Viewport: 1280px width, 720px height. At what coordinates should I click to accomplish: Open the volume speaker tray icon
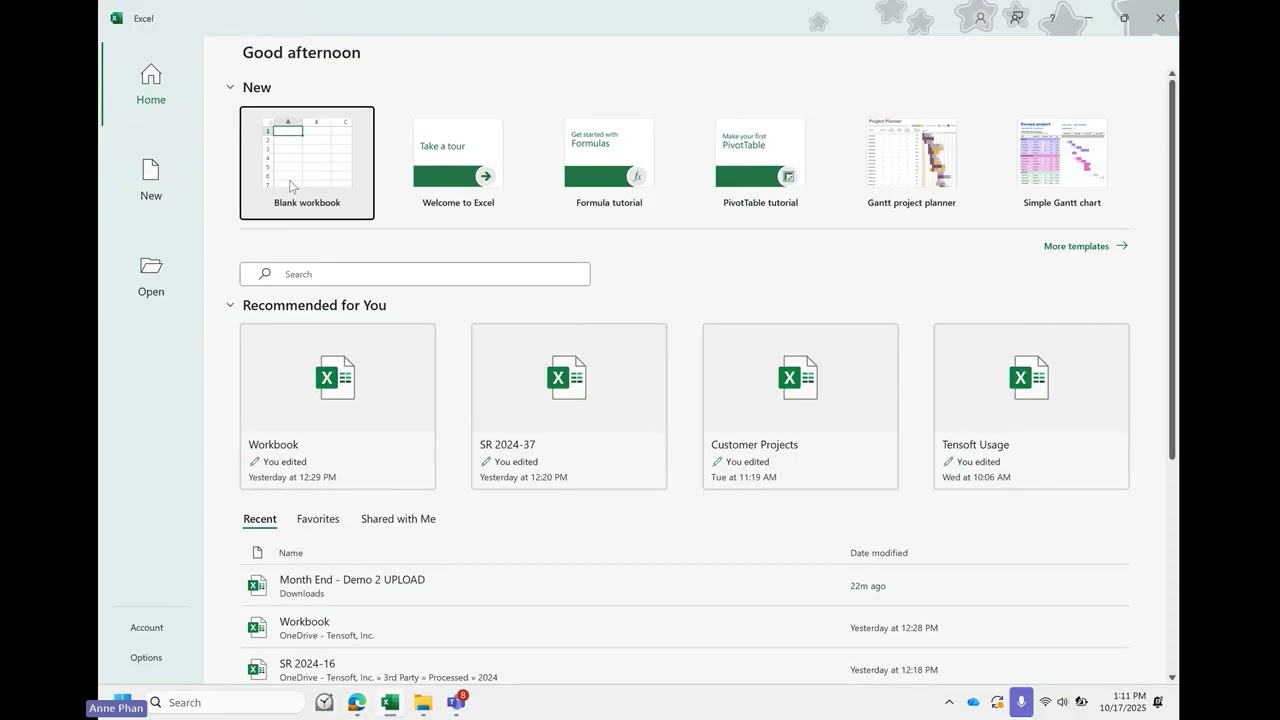point(1062,702)
